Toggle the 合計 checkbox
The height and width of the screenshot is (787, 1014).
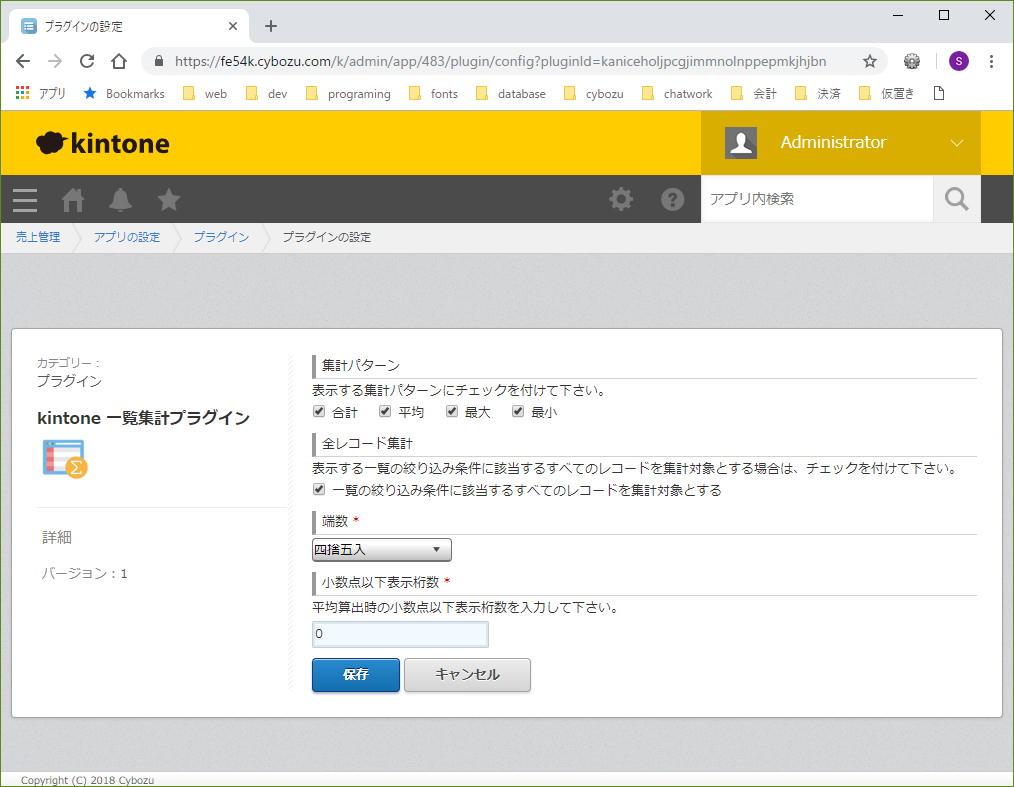pyautogui.click(x=319, y=411)
